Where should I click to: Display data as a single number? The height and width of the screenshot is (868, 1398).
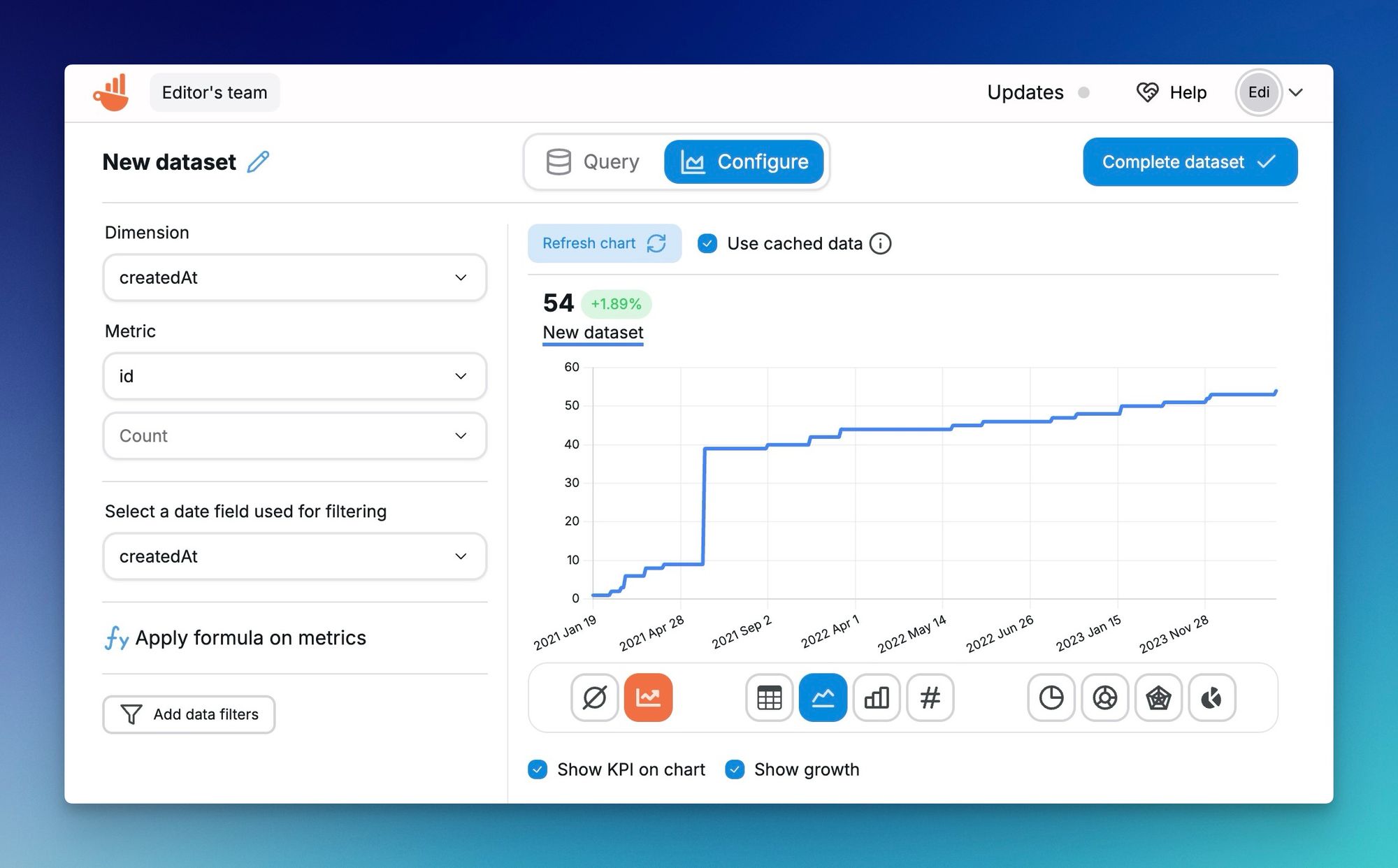coord(930,697)
